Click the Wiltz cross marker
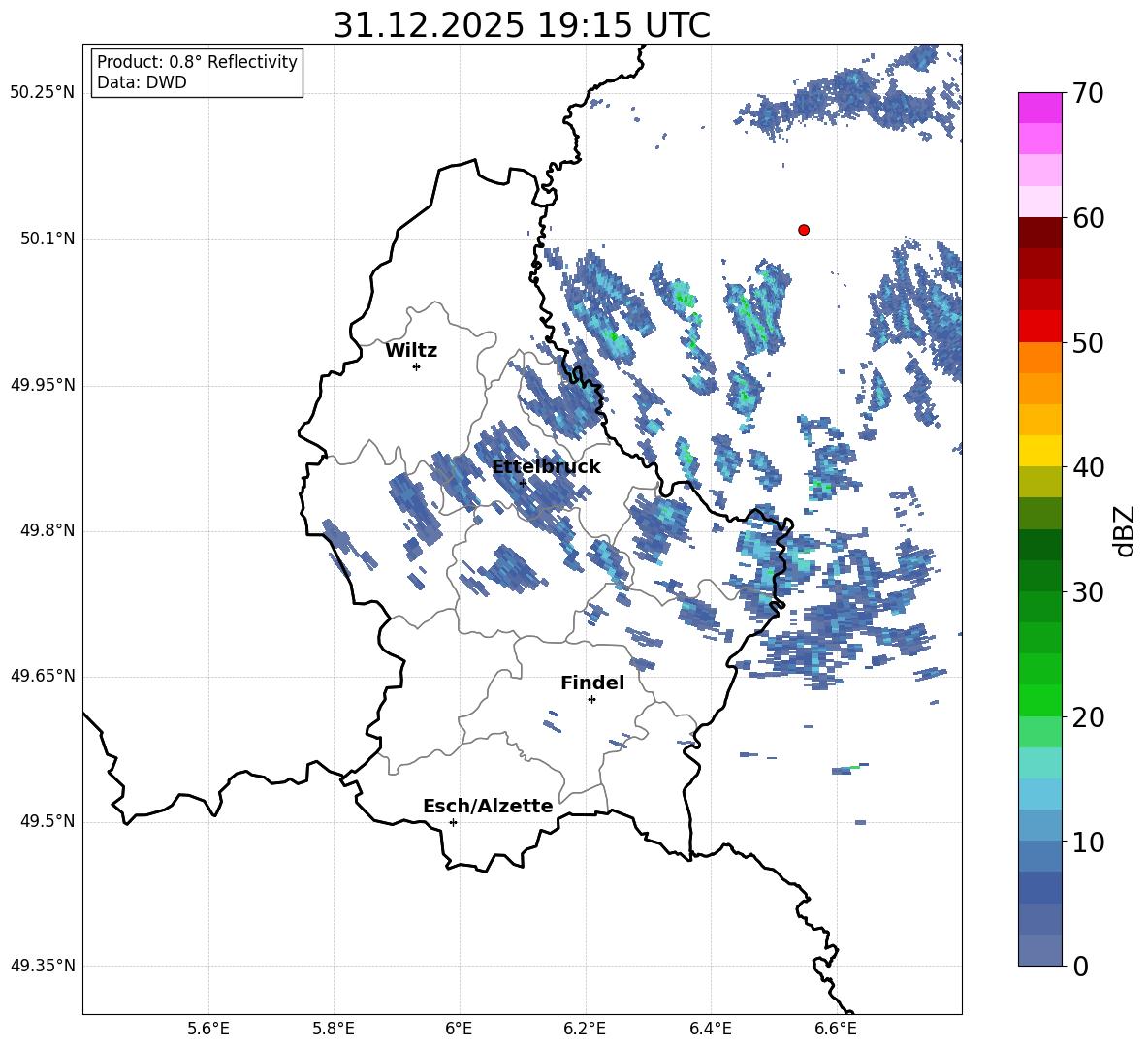This screenshot has height=1048, width=1148. pos(417,366)
